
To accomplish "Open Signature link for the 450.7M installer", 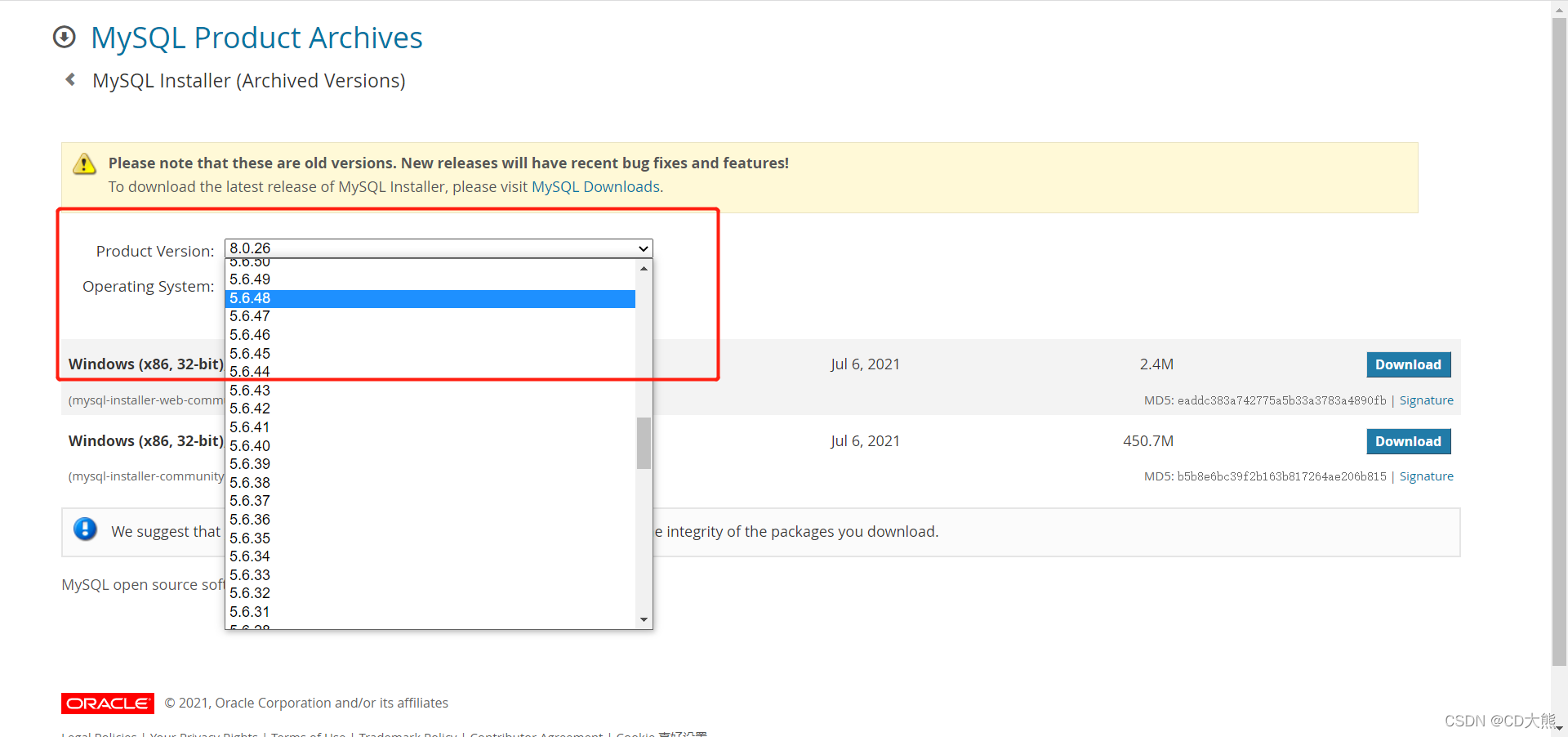I will 1426,476.
